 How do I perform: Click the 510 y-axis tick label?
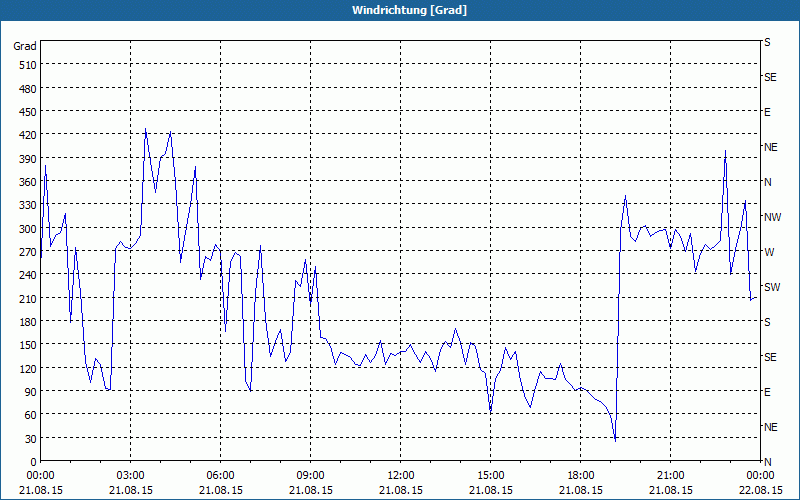coord(27,65)
